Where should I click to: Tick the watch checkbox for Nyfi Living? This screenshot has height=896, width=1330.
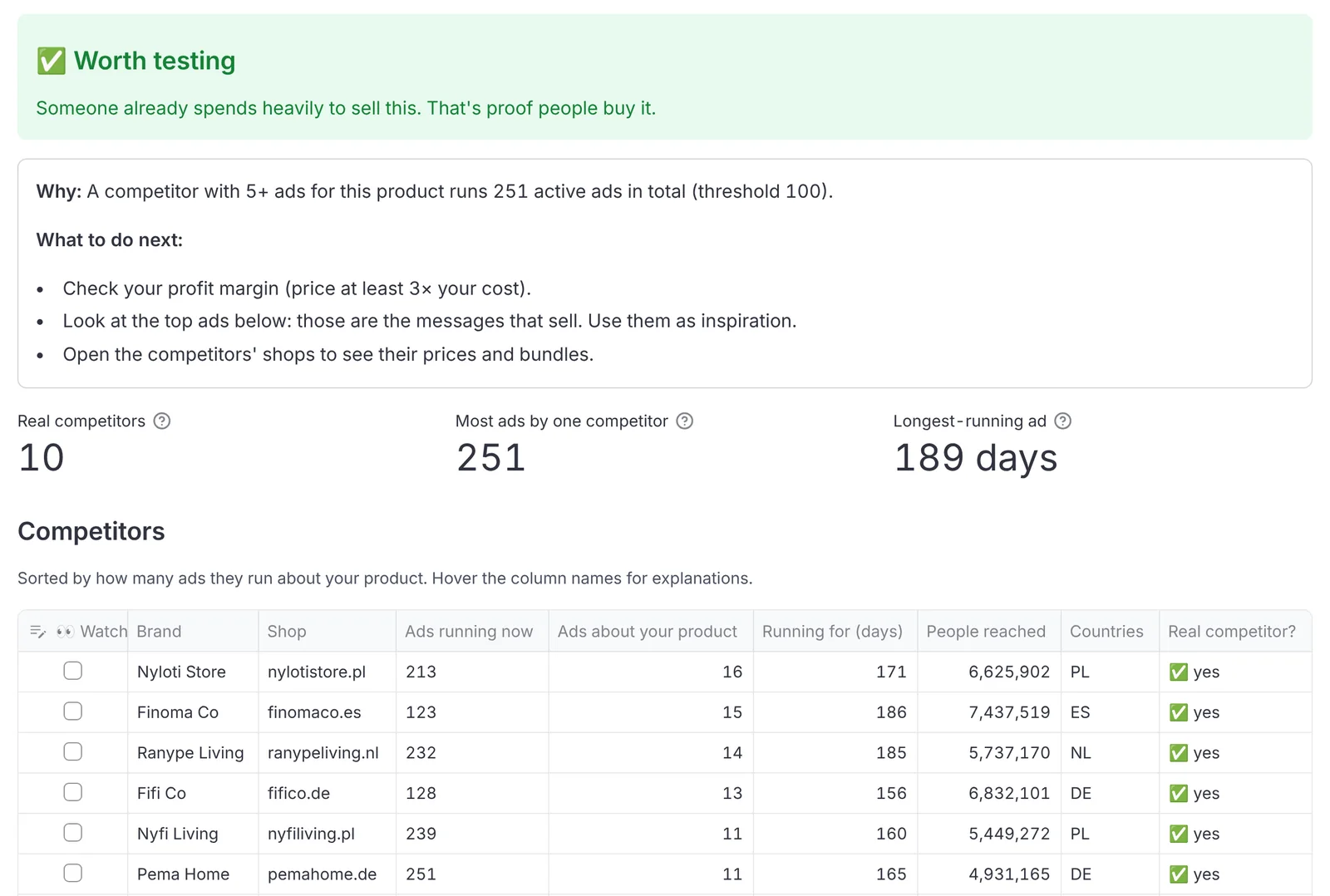[73, 833]
